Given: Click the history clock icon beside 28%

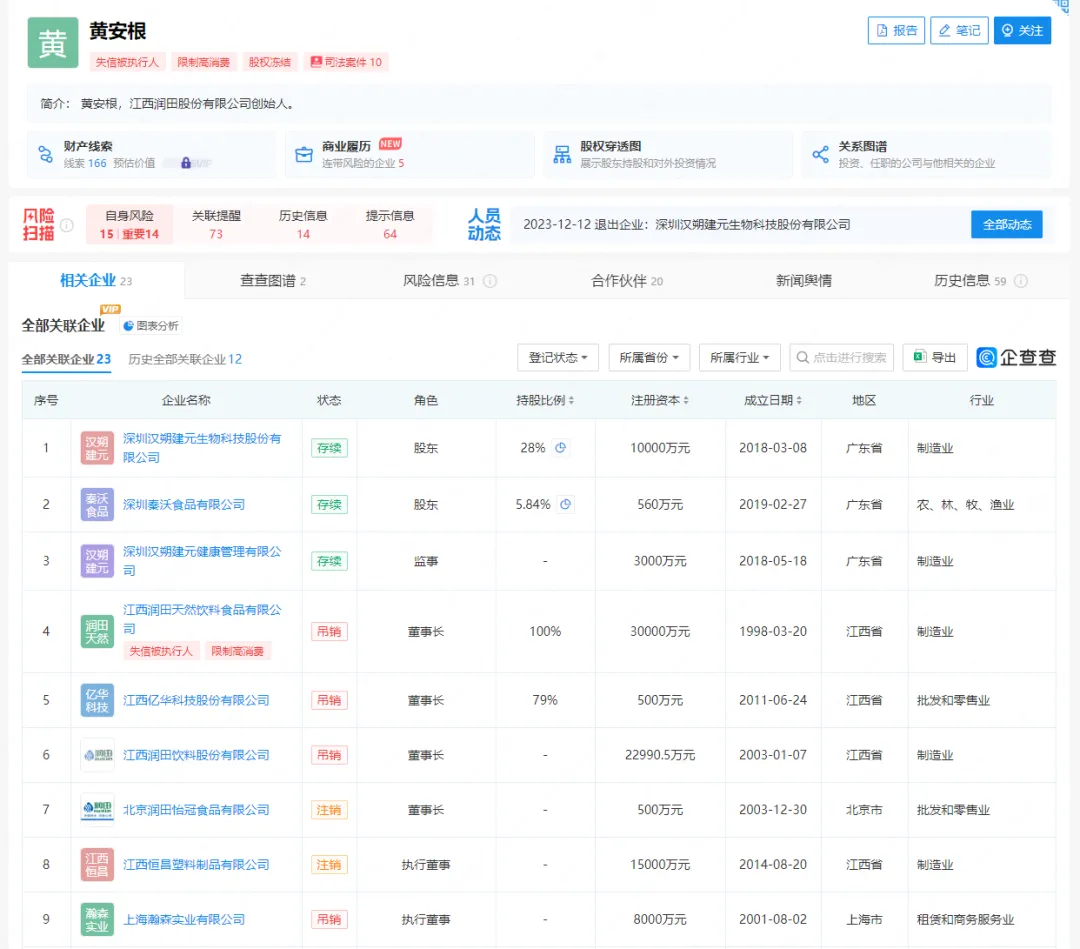Looking at the screenshot, I should click(x=561, y=448).
